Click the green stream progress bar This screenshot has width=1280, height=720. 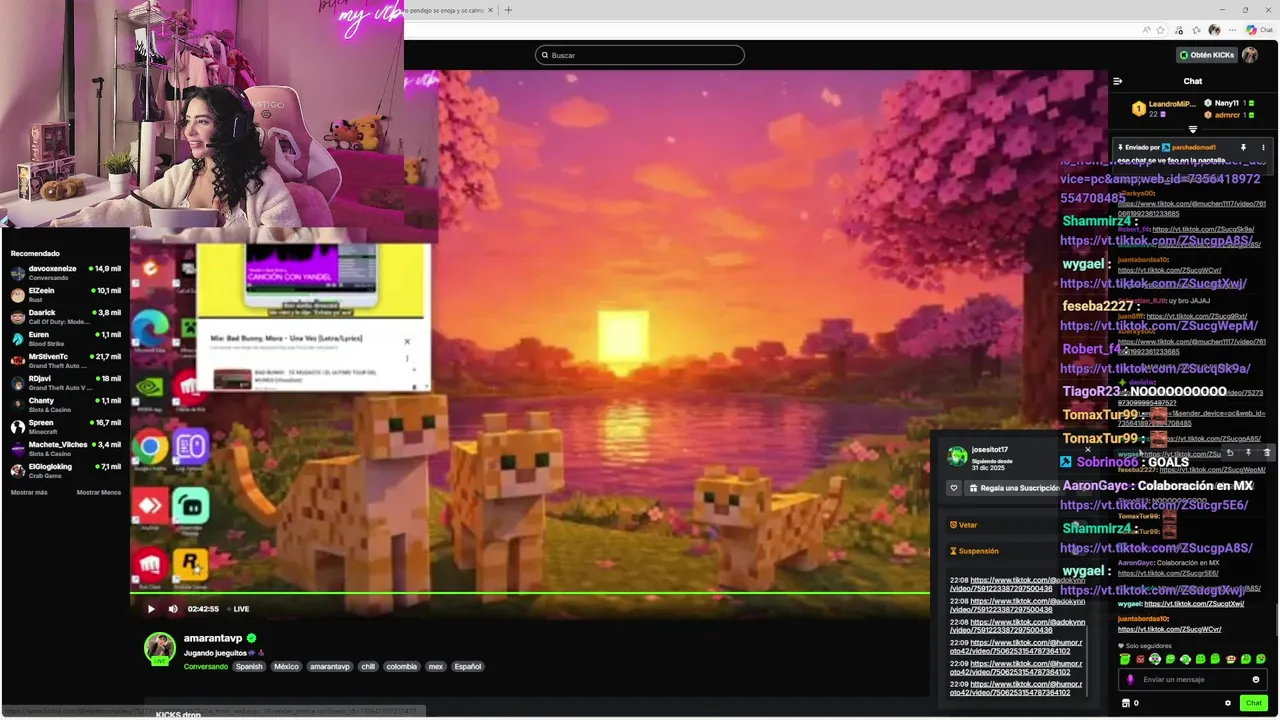pos(530,594)
